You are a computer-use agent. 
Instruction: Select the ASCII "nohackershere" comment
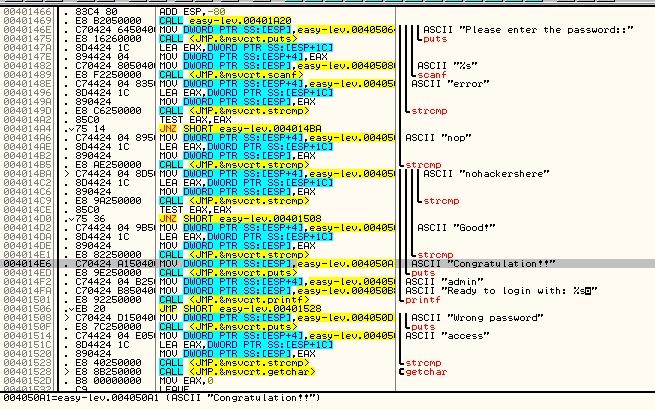pos(486,173)
